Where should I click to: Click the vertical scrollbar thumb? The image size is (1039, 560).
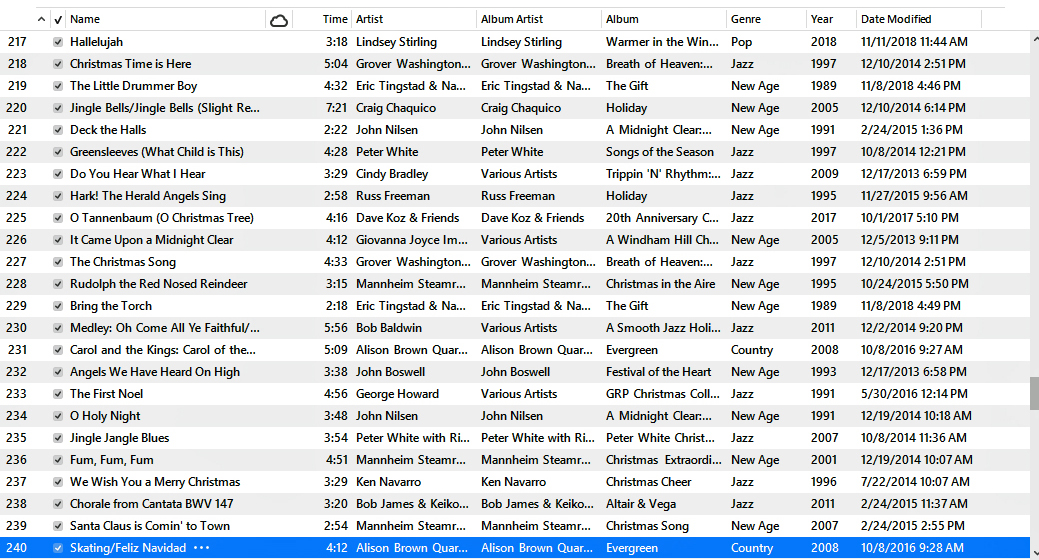pyautogui.click(x=1034, y=393)
